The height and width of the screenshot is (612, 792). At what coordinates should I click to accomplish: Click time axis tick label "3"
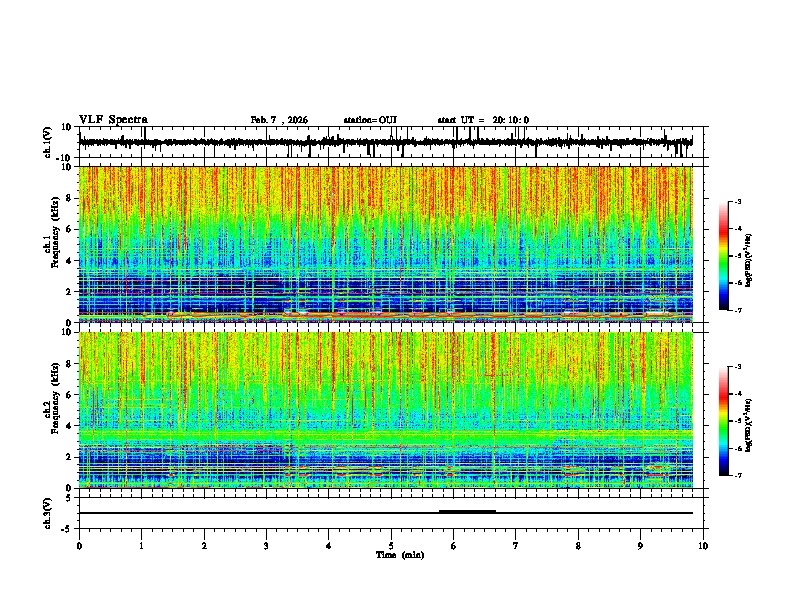click(266, 546)
